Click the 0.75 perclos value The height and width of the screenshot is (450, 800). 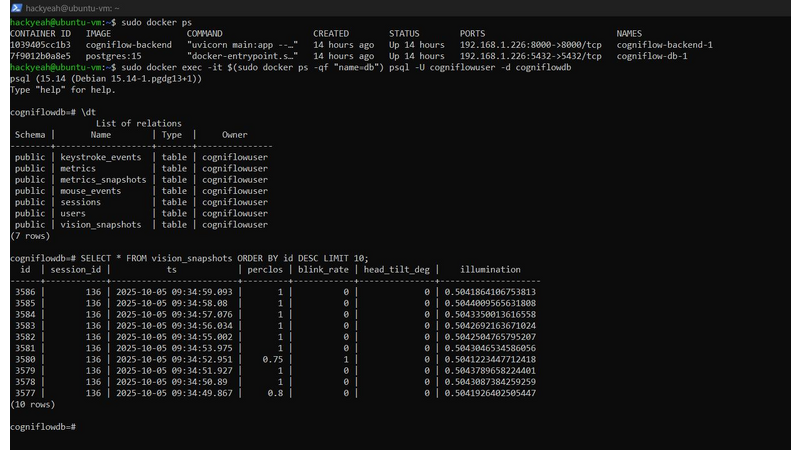(x=270, y=359)
